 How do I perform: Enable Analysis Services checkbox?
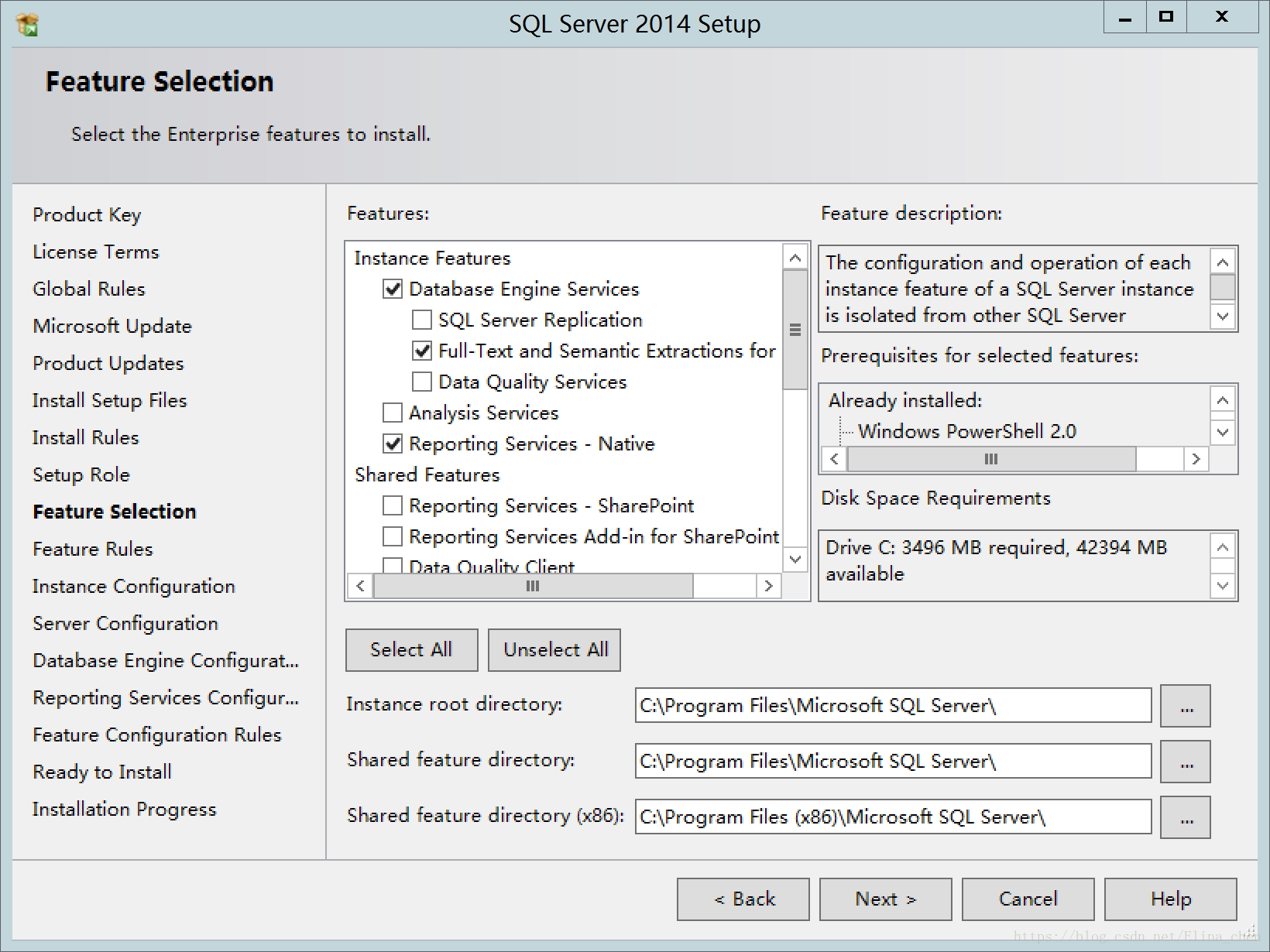tap(393, 413)
